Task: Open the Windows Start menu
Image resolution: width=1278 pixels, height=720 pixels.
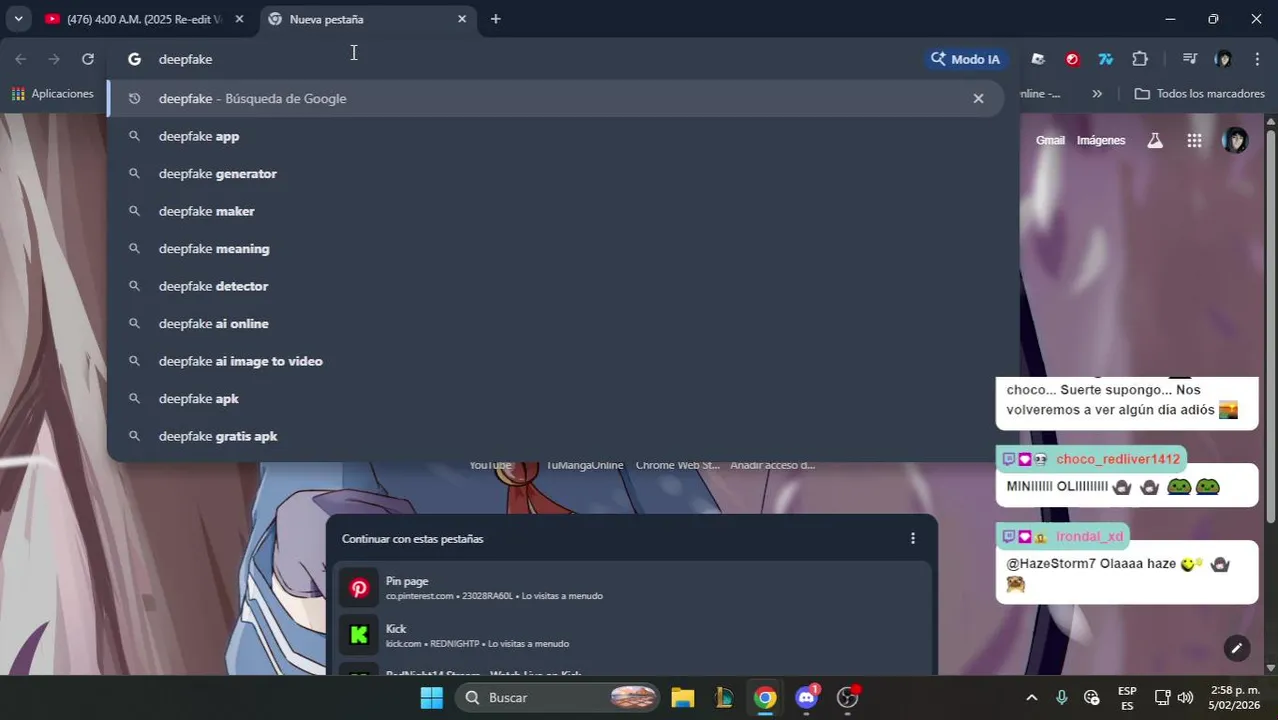Action: 431,698
